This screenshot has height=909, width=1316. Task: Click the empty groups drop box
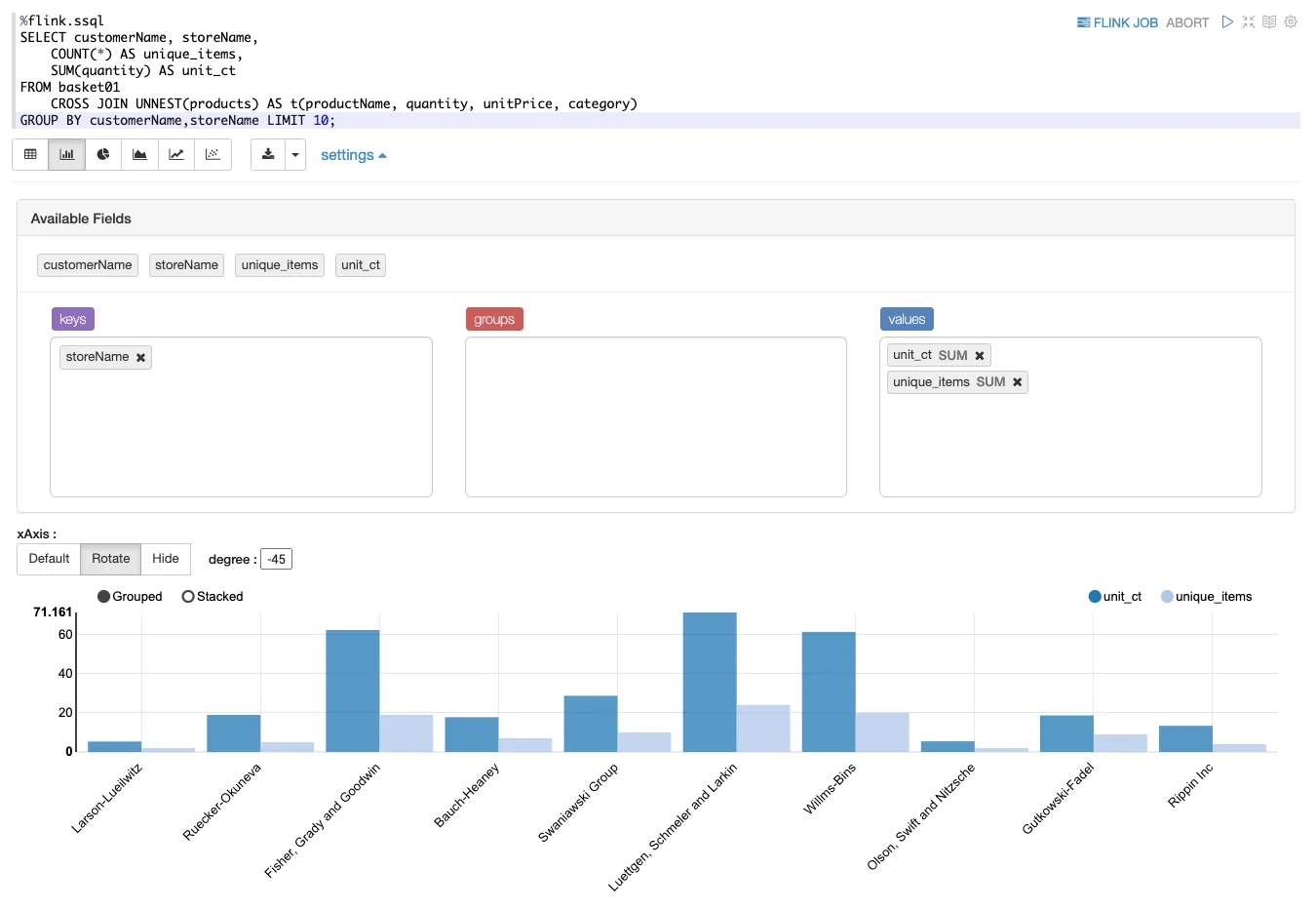coord(656,417)
